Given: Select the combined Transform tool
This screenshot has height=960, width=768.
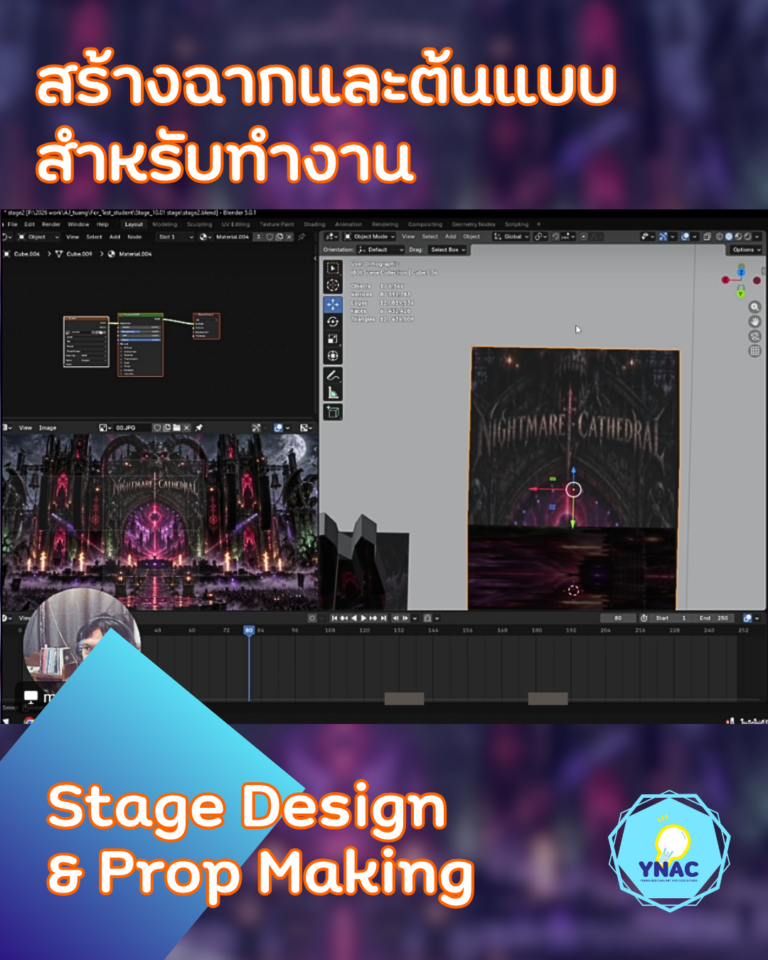Looking at the screenshot, I should click(333, 356).
